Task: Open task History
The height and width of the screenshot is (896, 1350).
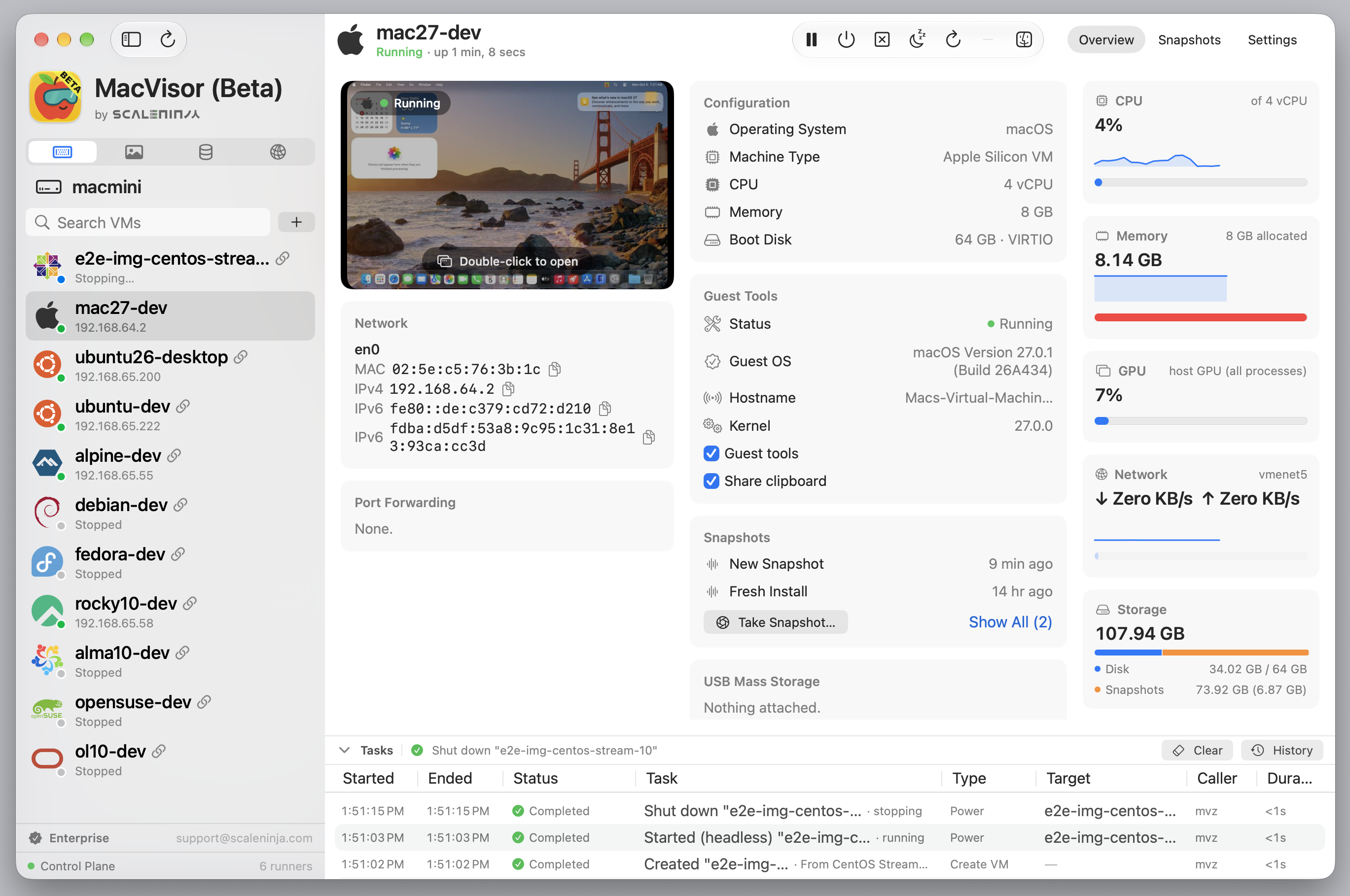Action: [1282, 750]
